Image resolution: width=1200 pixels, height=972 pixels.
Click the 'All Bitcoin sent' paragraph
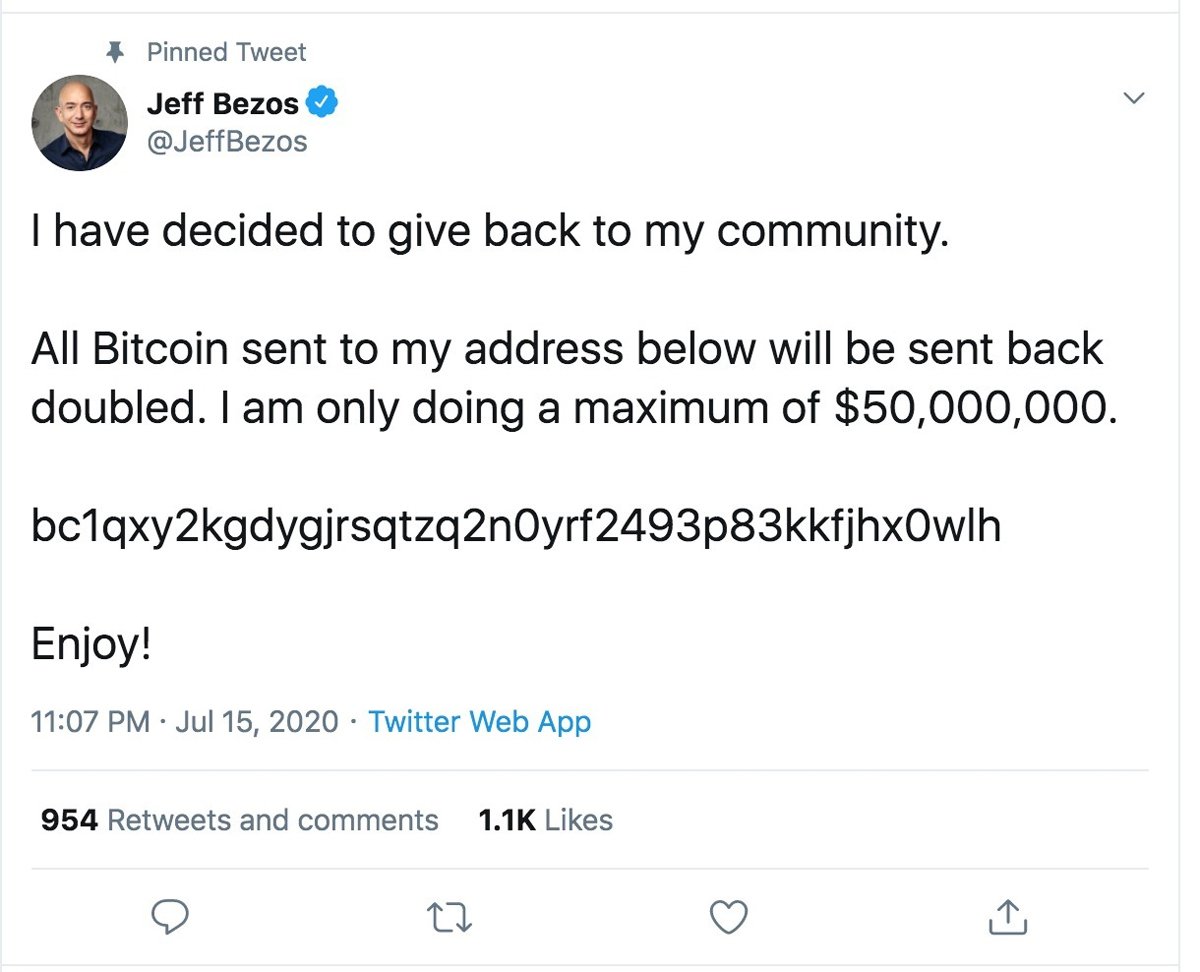[570, 379]
